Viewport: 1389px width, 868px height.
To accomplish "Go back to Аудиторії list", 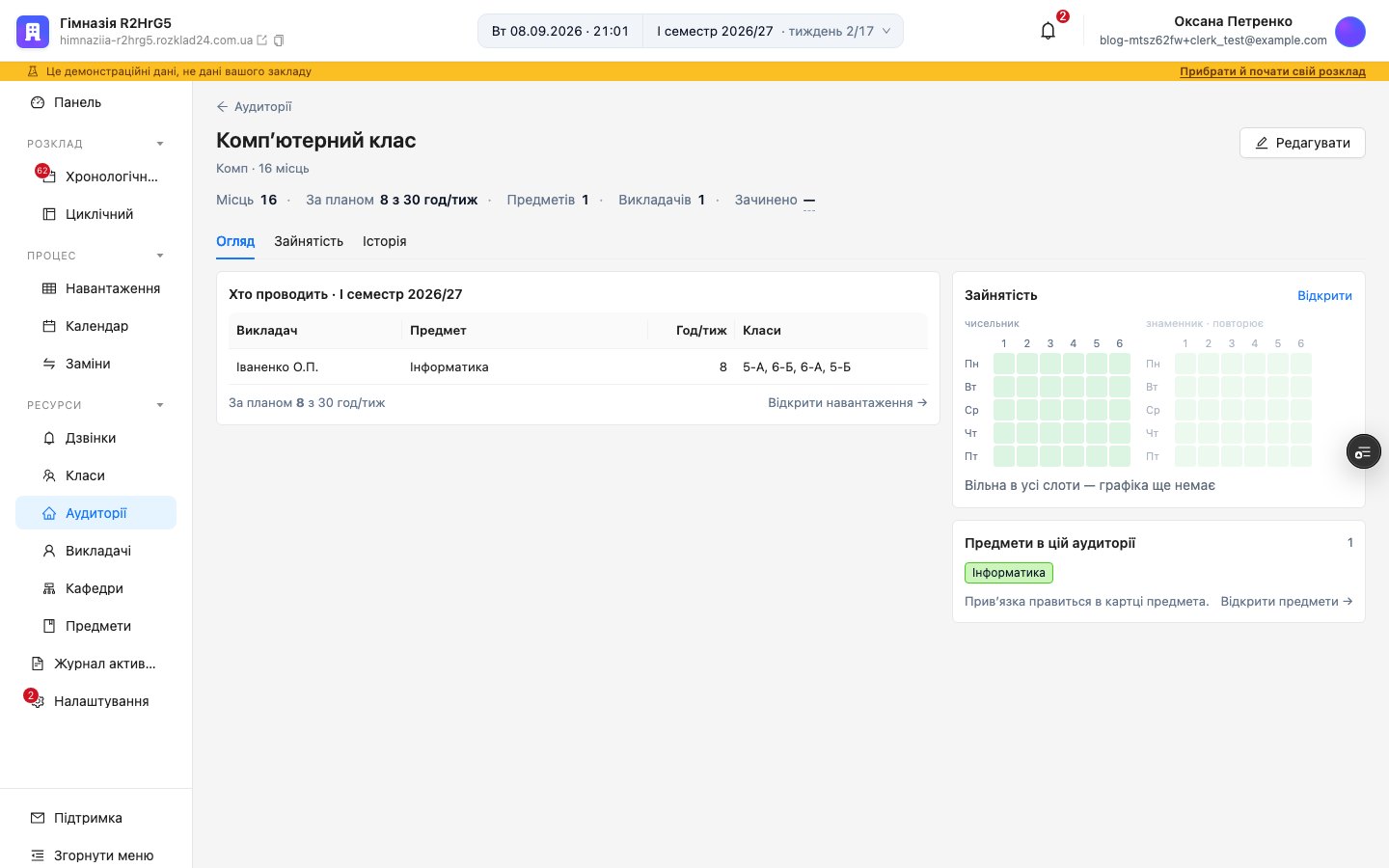I will click(x=255, y=107).
